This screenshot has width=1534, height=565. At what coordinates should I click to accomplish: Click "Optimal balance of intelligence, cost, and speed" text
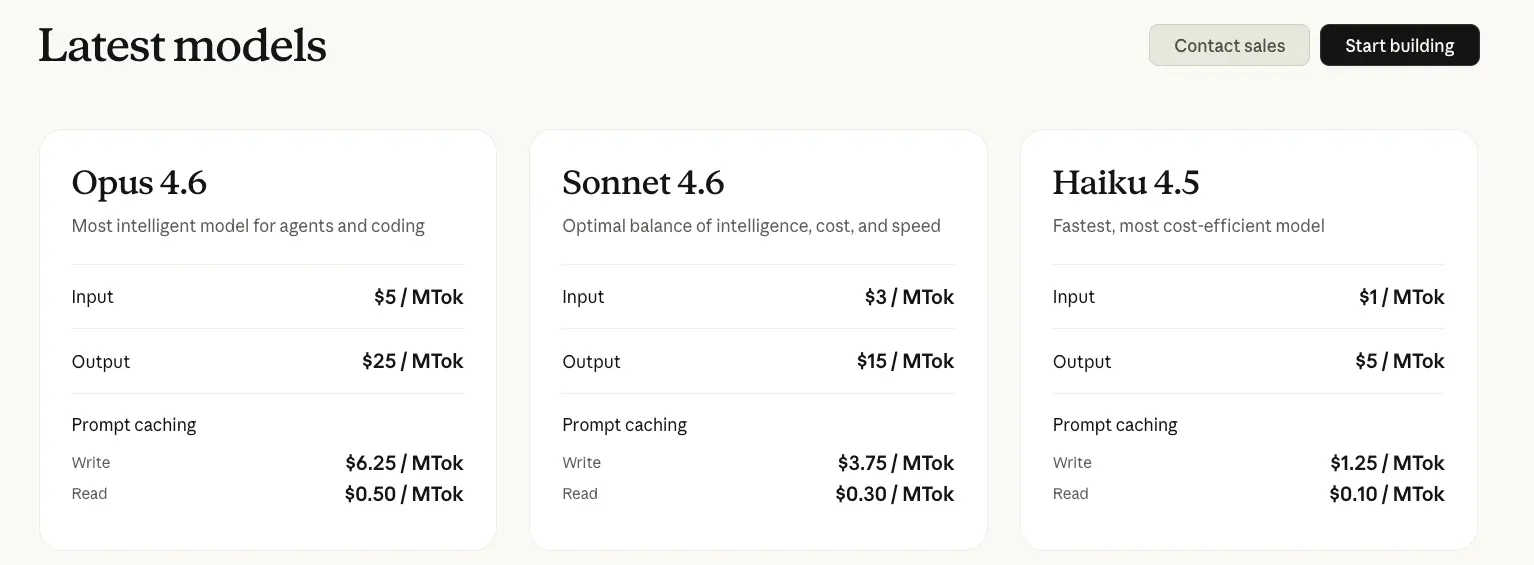click(x=751, y=226)
